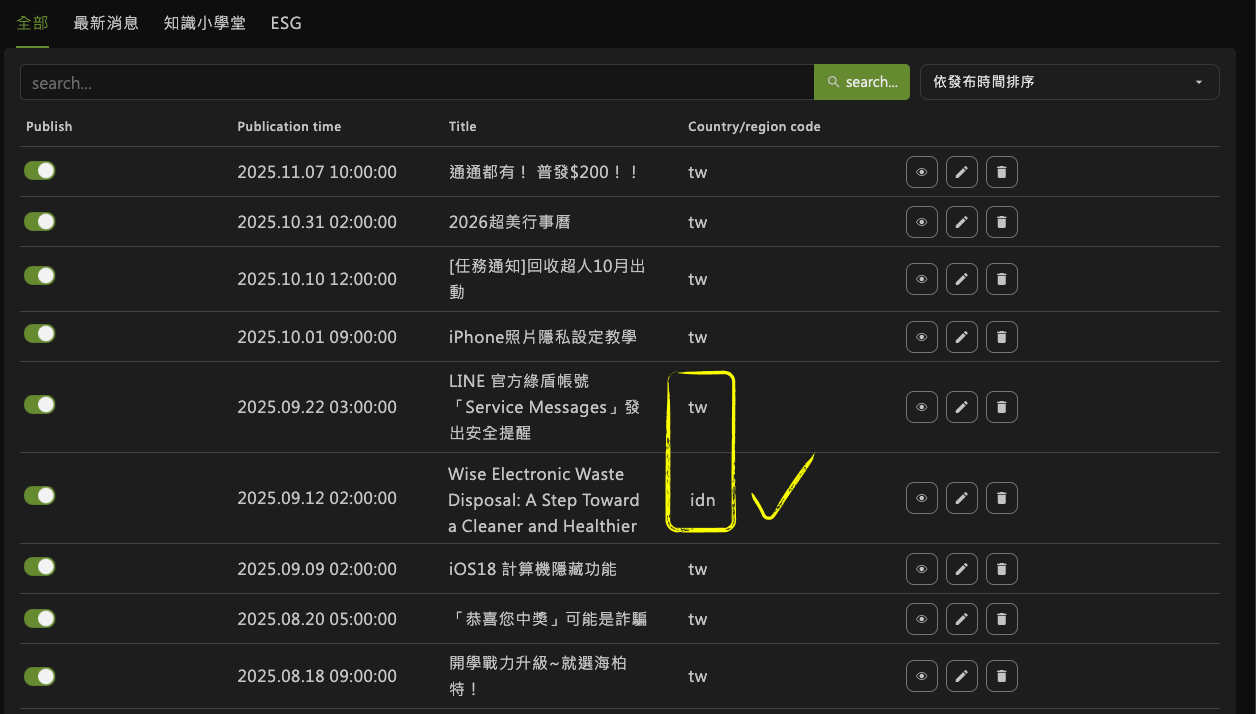1256x714 pixels.
Task: Click the Country/region code column header
Action: click(754, 127)
